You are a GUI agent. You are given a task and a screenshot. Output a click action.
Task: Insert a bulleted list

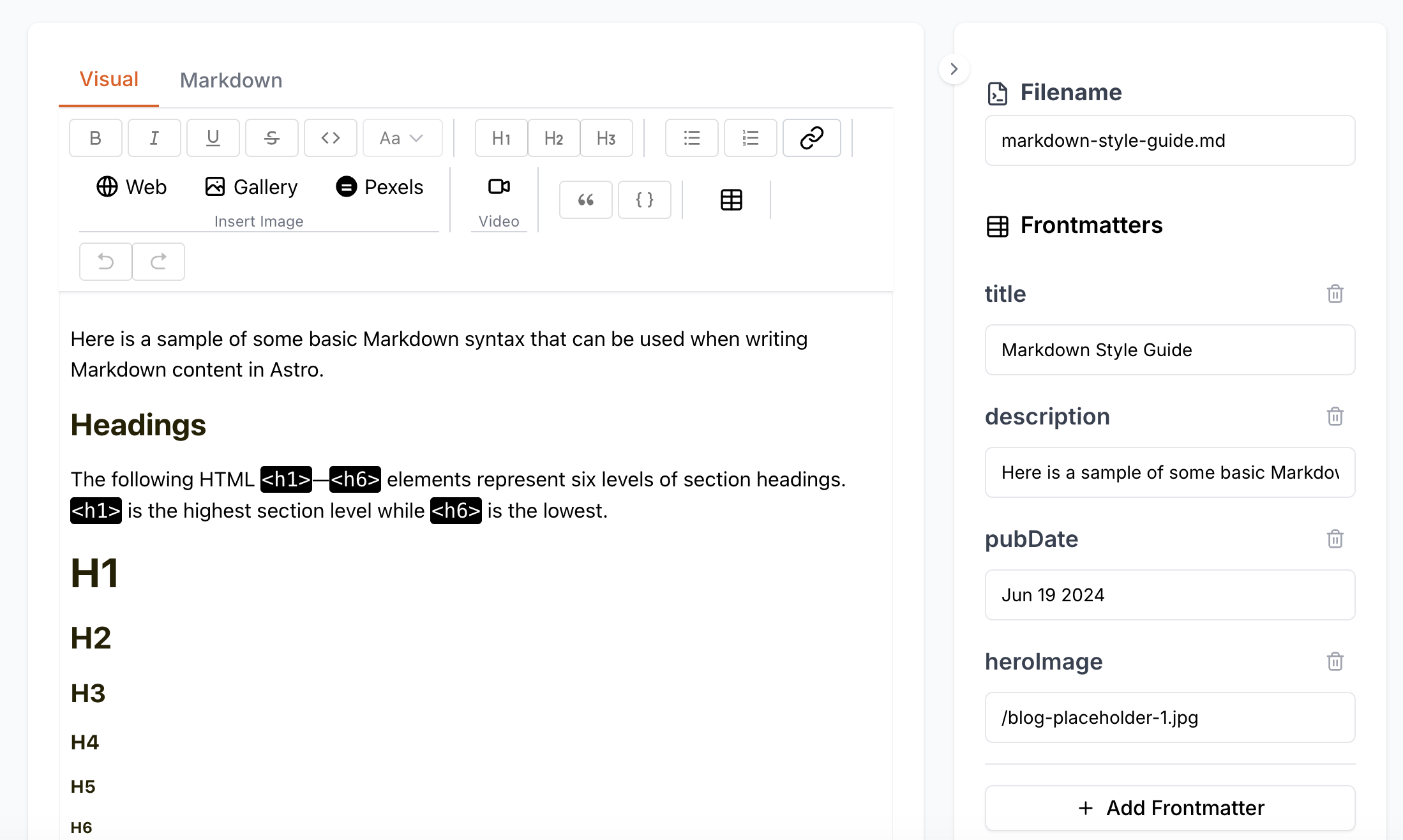(692, 138)
